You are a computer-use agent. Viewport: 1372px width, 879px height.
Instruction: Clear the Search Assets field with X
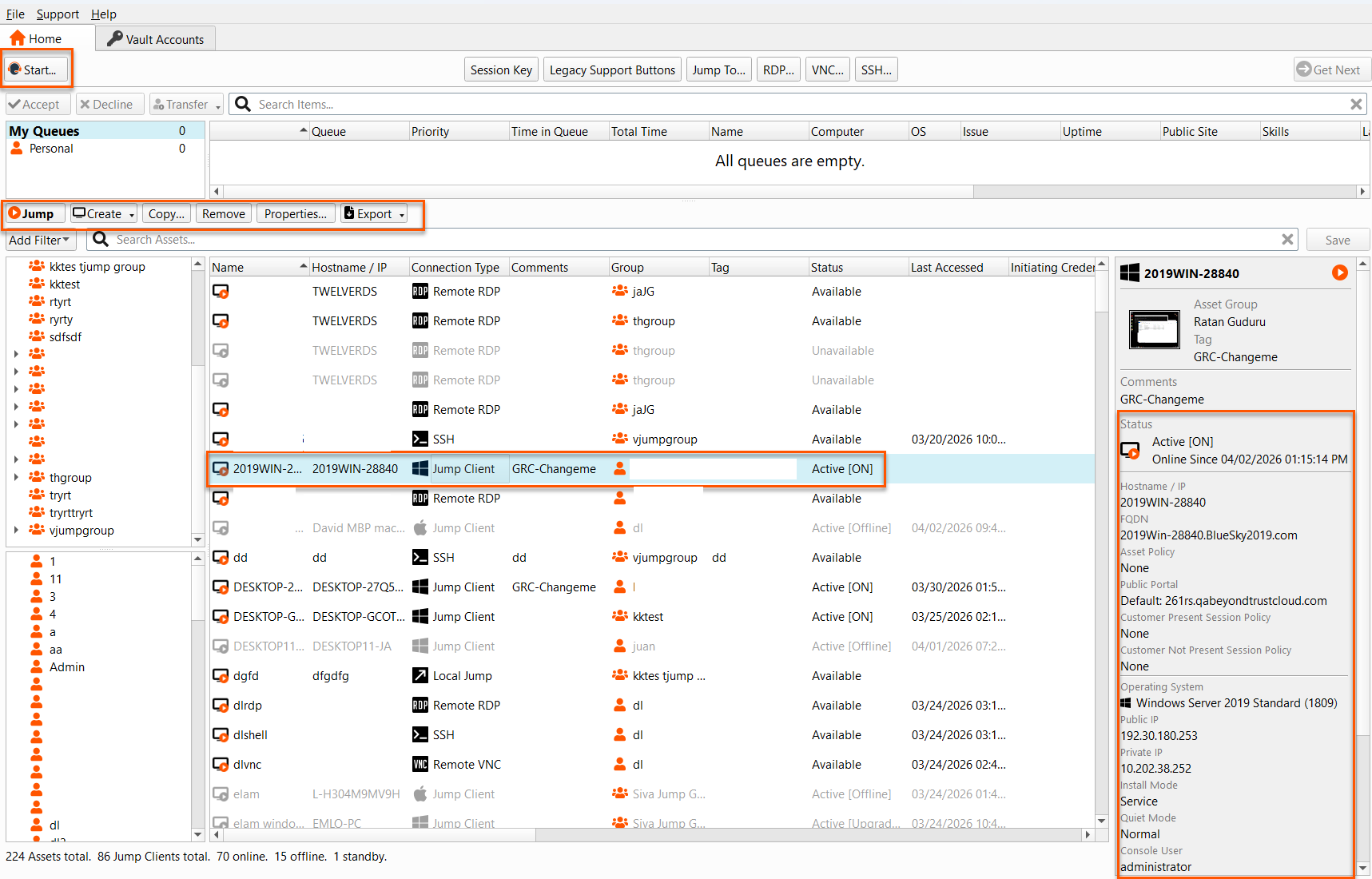pyautogui.click(x=1287, y=240)
